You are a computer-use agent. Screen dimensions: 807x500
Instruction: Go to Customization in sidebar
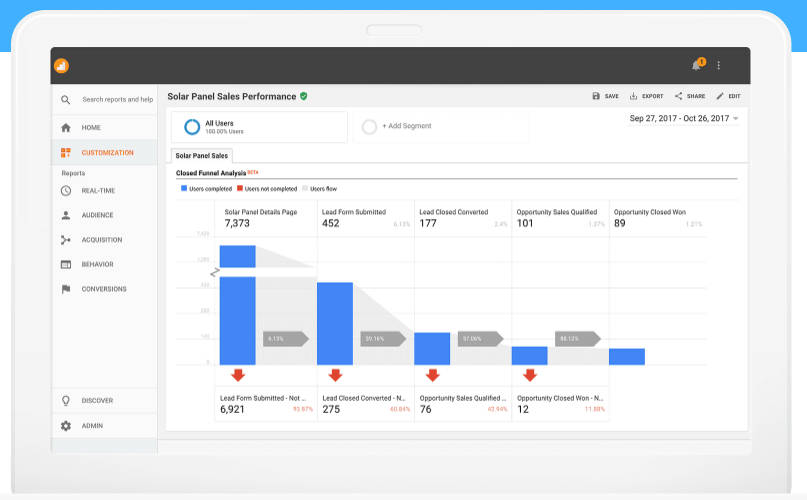pyautogui.click(x=107, y=153)
